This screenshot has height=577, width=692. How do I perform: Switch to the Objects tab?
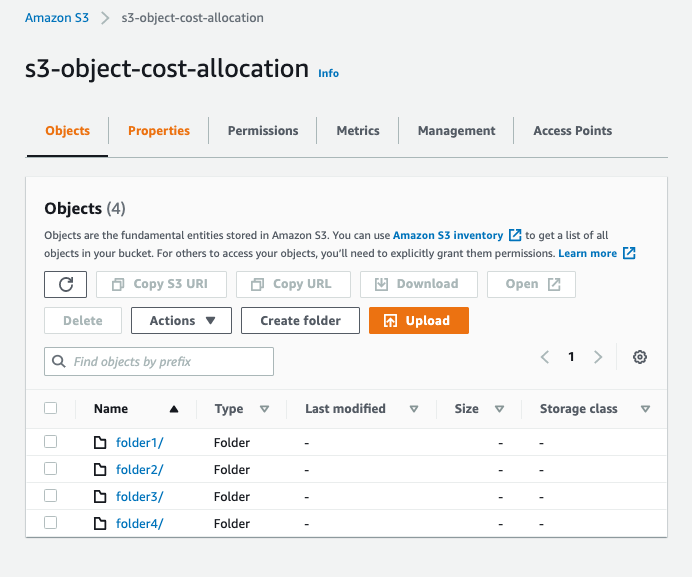[x=68, y=131]
